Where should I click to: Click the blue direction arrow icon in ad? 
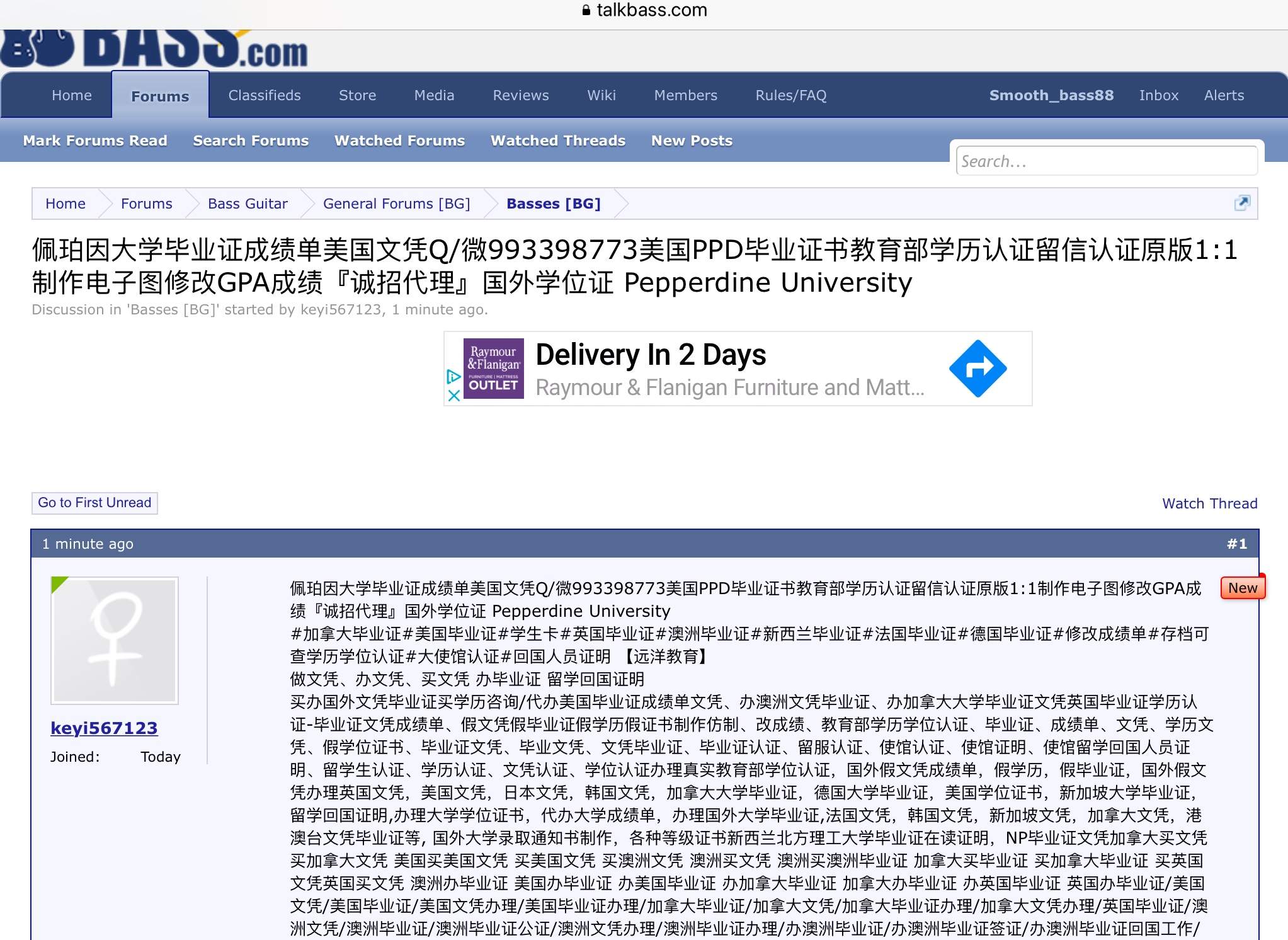977,369
